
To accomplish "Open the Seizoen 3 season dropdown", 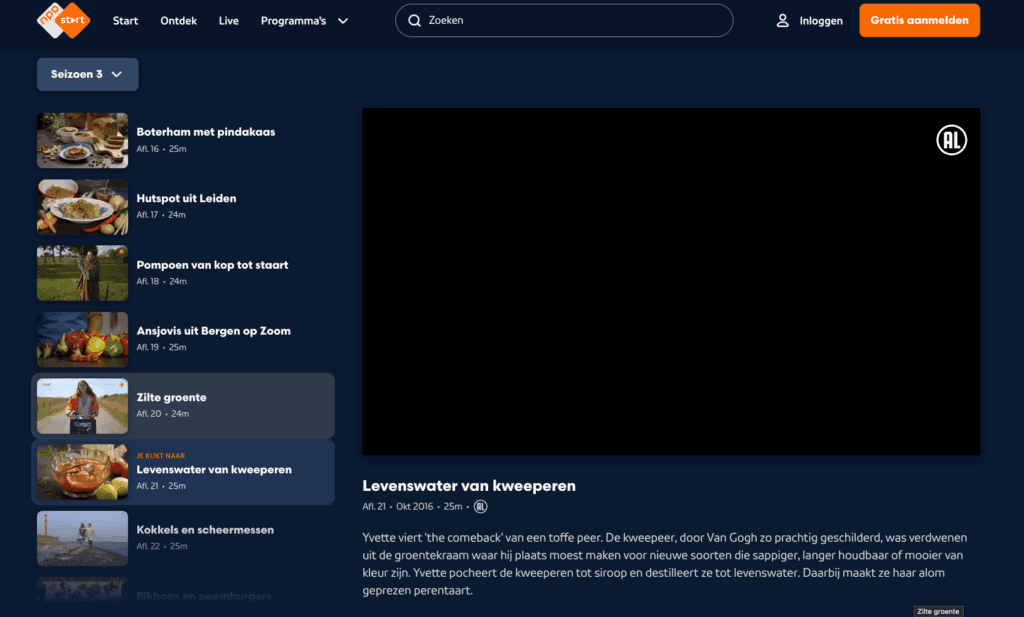I will point(87,74).
